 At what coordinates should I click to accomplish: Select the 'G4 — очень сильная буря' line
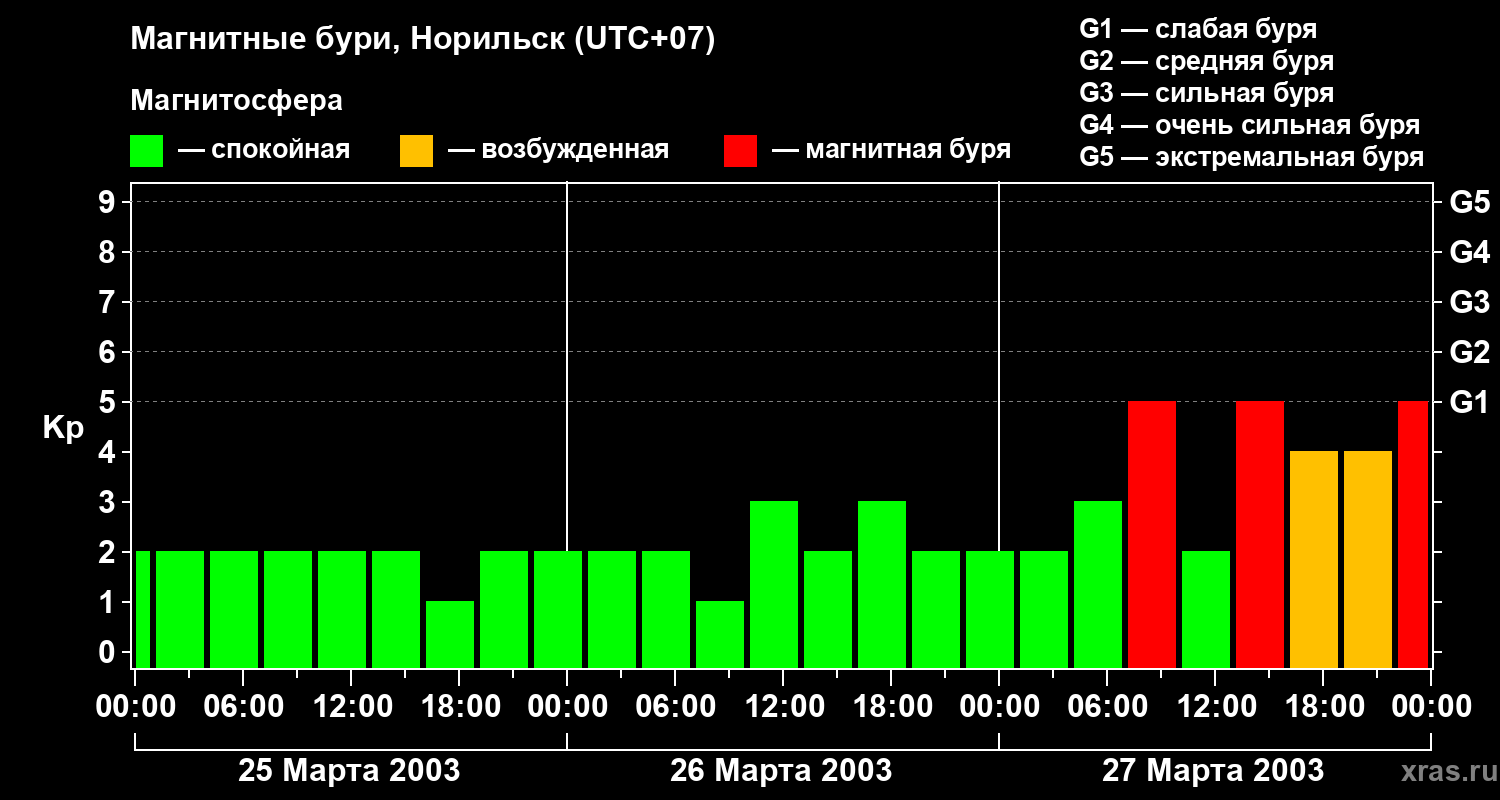point(1250,125)
